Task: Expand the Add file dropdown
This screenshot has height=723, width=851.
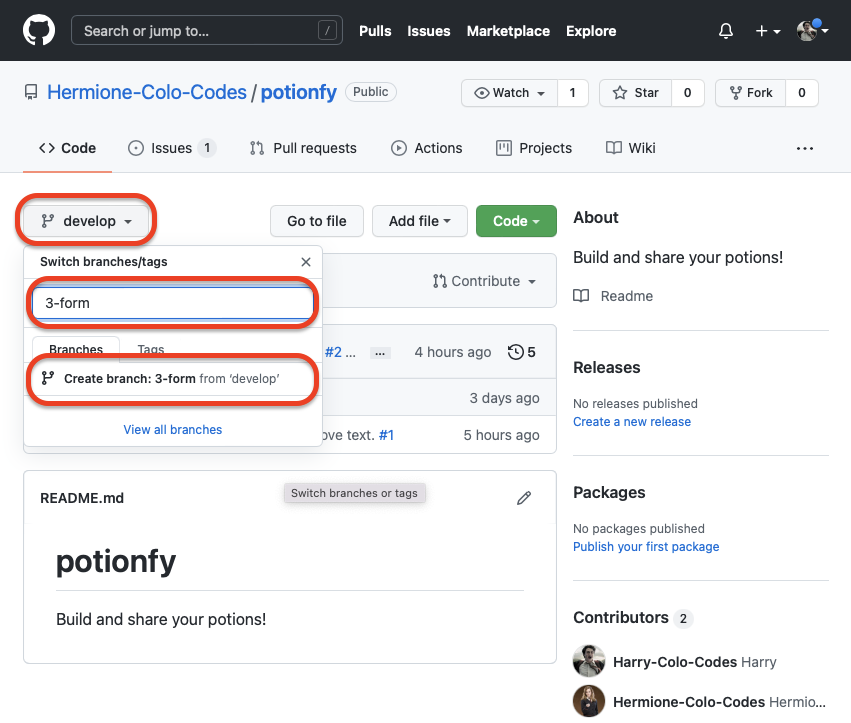Action: (x=419, y=221)
